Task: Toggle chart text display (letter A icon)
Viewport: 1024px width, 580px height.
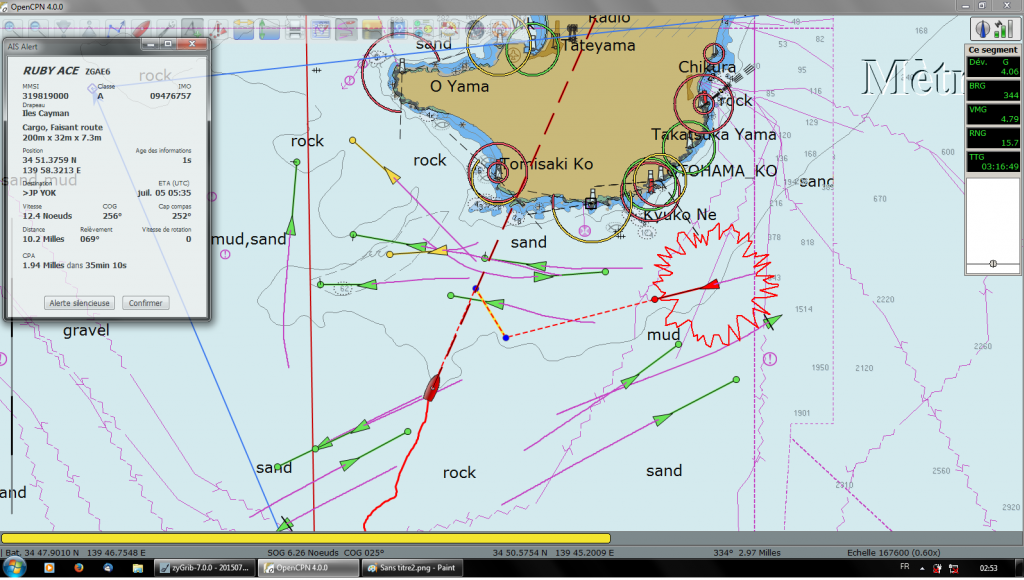Action: pos(192,29)
